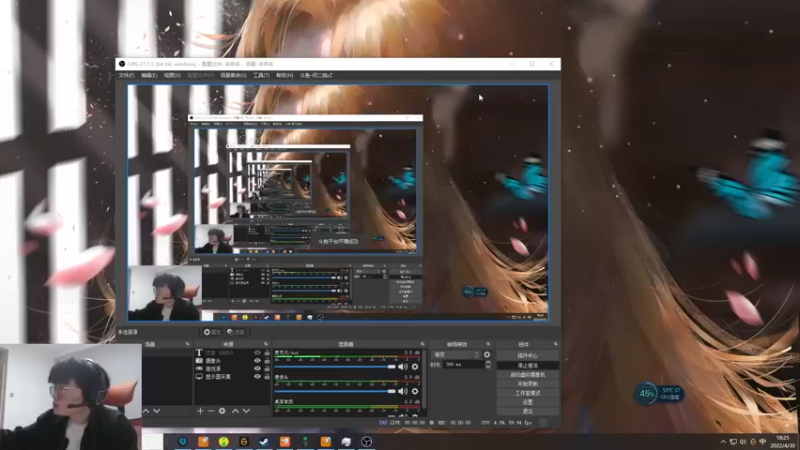The image size is (800, 450).
Task: Toggle lock on the game source row
Action: 267,368
